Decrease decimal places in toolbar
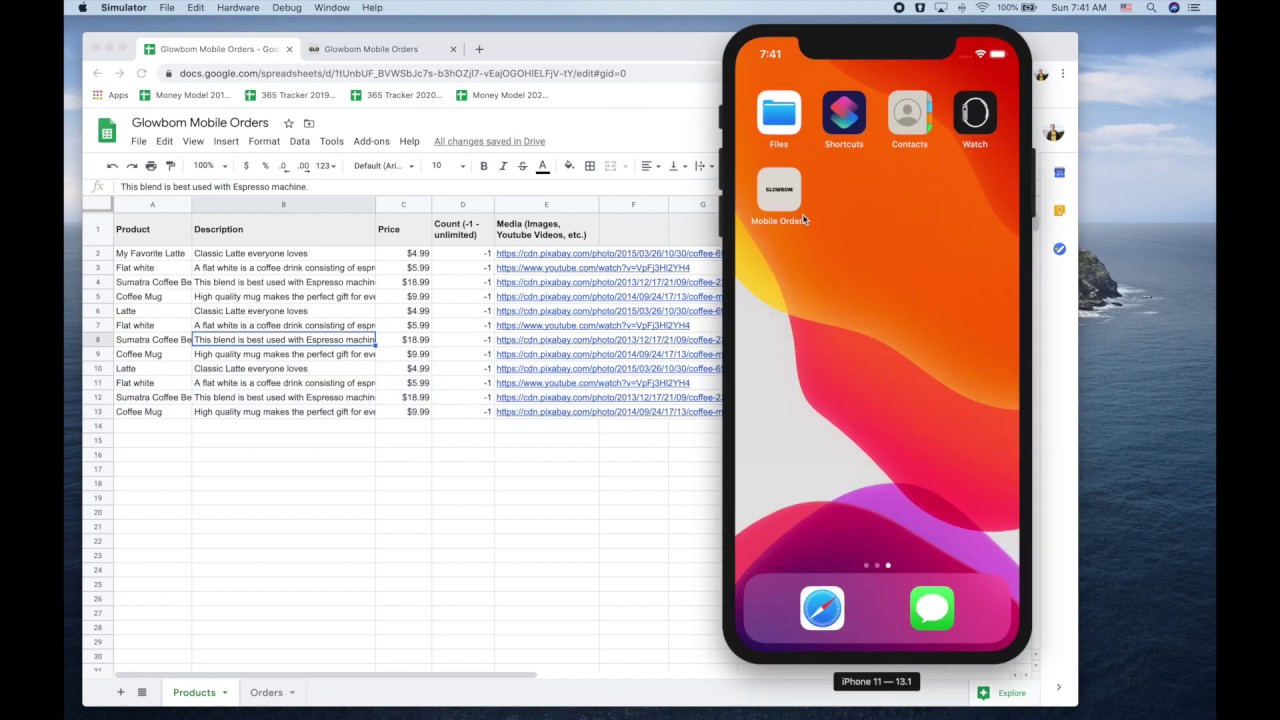 [284, 166]
